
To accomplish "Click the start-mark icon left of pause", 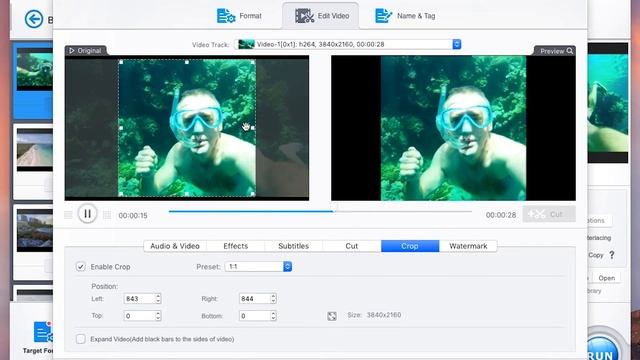I will click(68, 215).
